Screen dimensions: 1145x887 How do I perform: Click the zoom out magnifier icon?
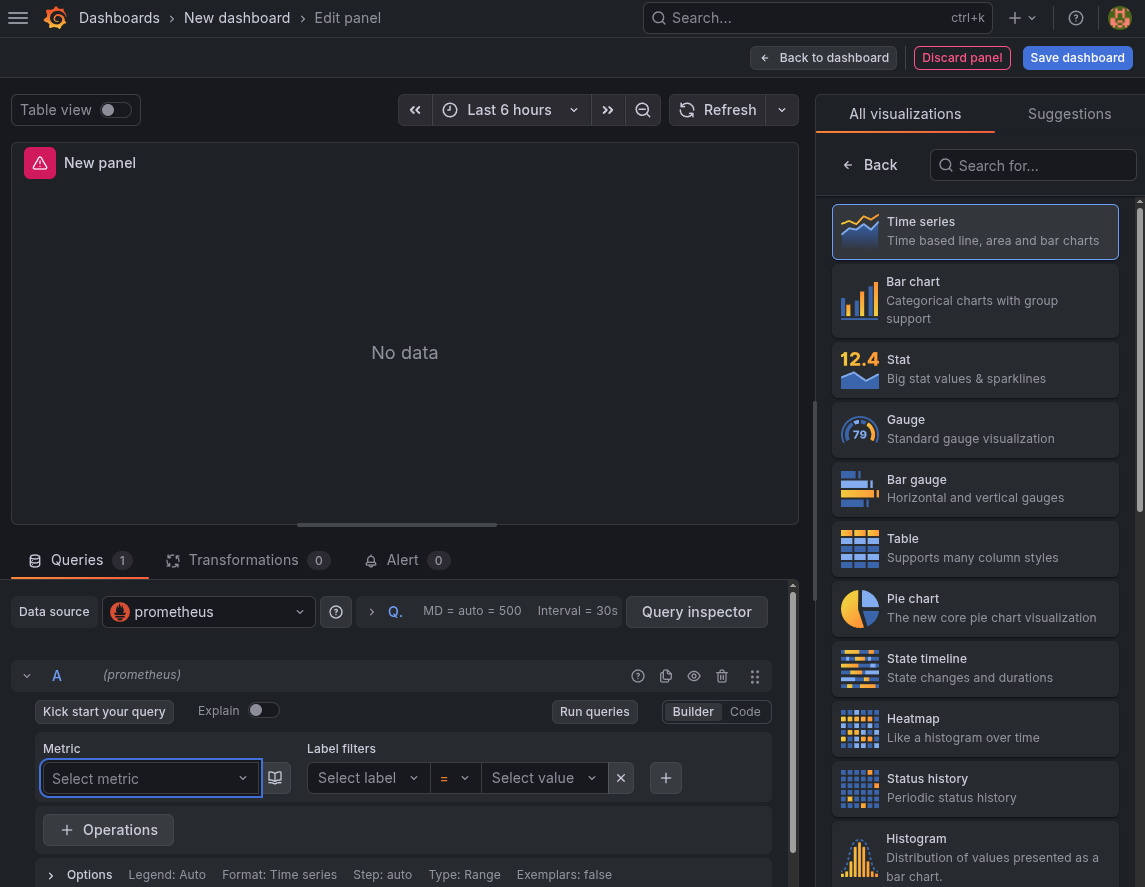pyautogui.click(x=643, y=110)
